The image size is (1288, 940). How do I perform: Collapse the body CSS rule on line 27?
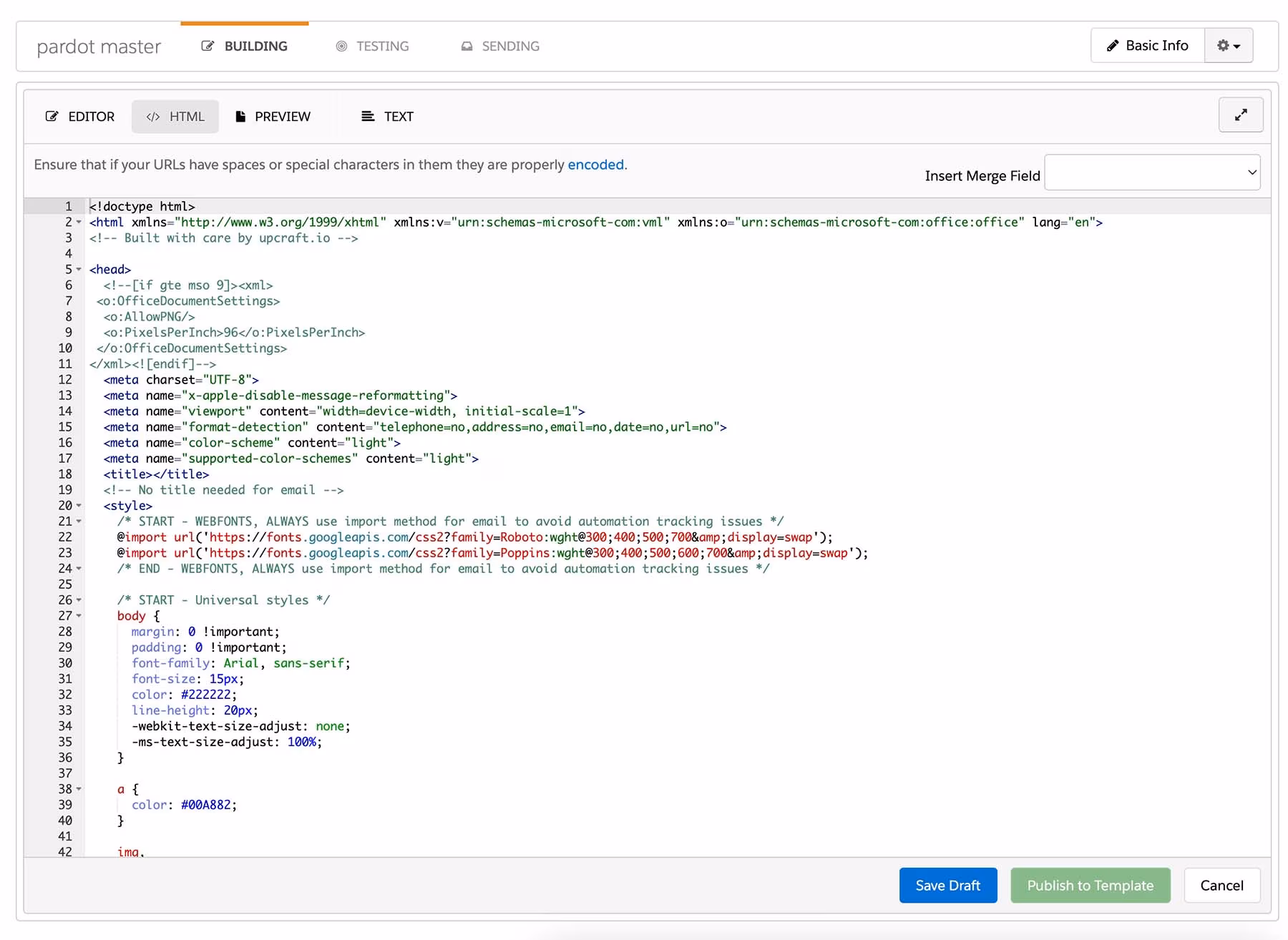click(79, 616)
